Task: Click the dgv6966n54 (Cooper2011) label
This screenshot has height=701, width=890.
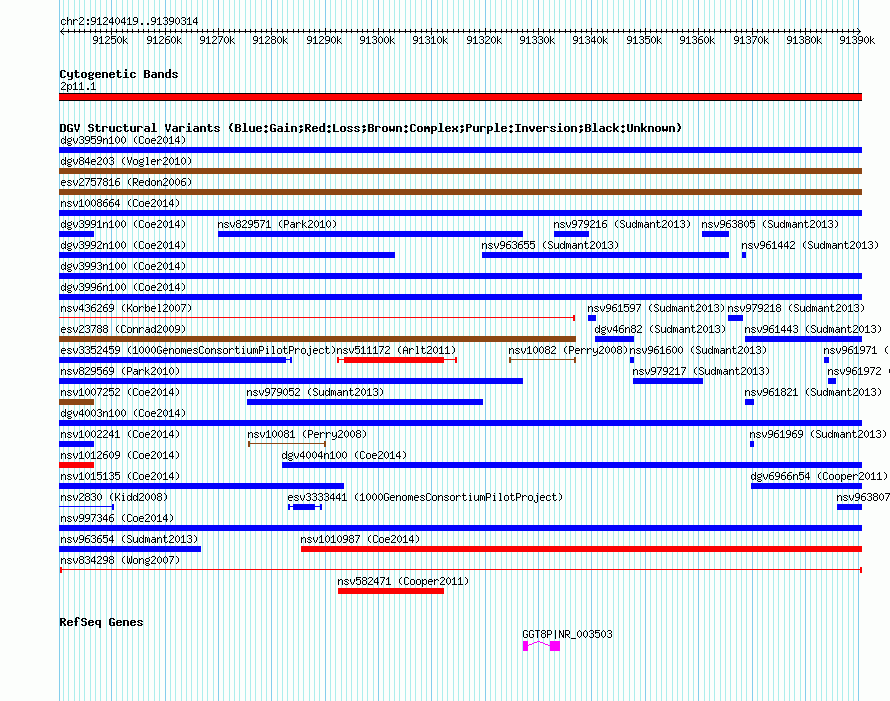Action: [819, 476]
